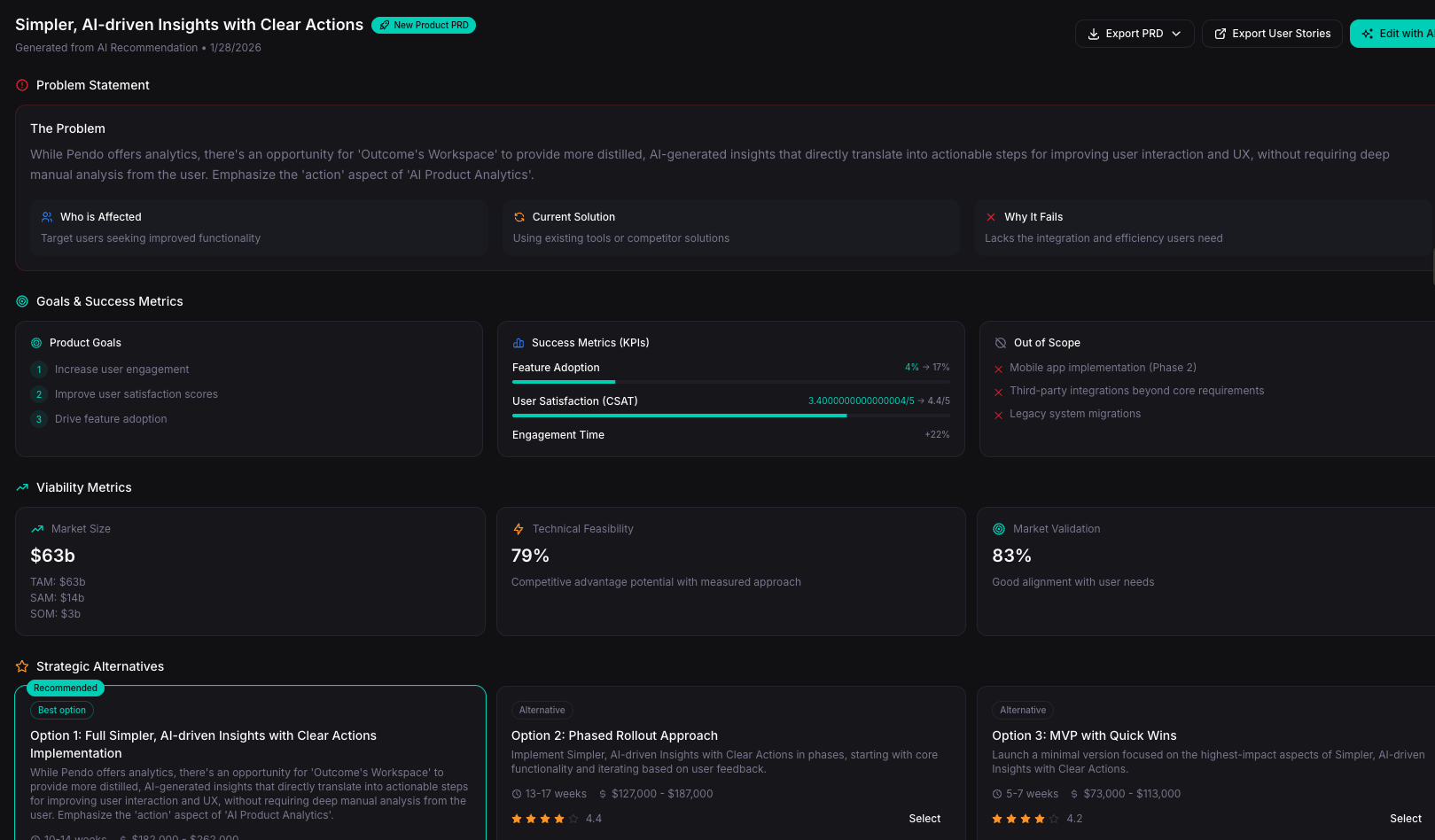Click the Problem Statement alert icon
The height and width of the screenshot is (840, 1435).
click(22, 85)
